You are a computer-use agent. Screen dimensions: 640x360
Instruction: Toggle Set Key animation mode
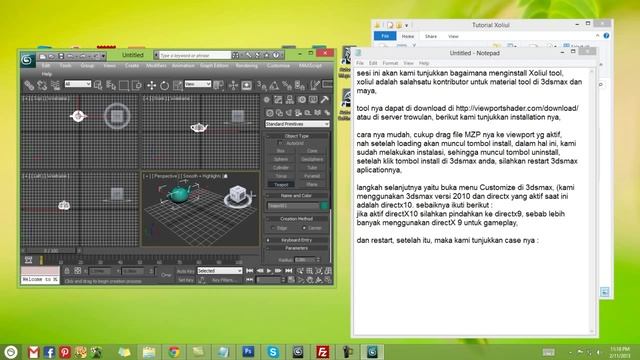pos(185,280)
